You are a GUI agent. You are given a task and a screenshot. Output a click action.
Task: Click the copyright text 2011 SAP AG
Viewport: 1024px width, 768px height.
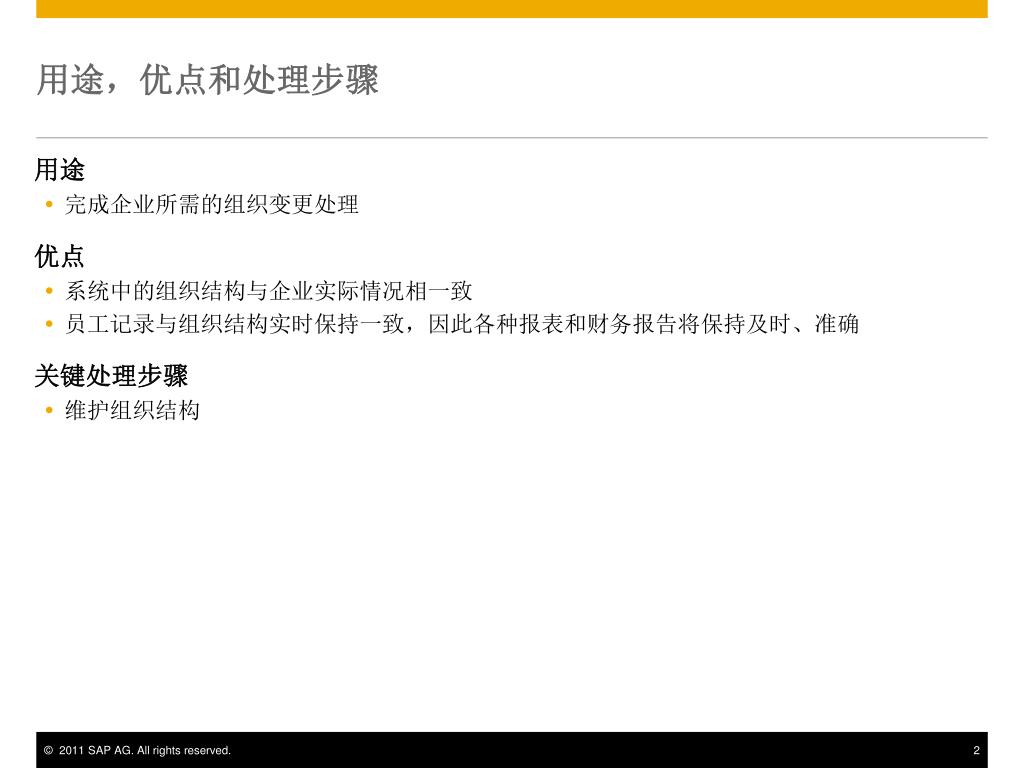coord(137,750)
